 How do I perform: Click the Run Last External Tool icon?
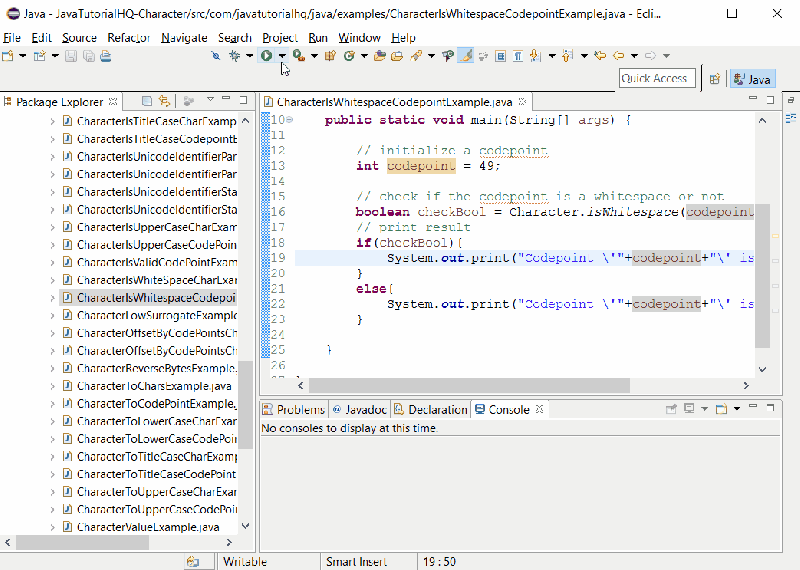click(x=299, y=56)
